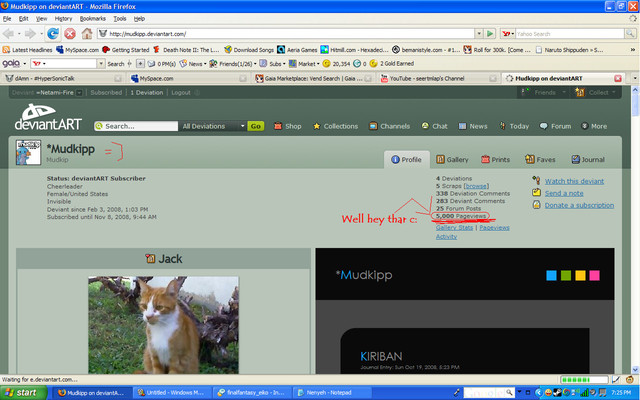Open the Forum navigation link
640x400 pixels.
[556, 126]
